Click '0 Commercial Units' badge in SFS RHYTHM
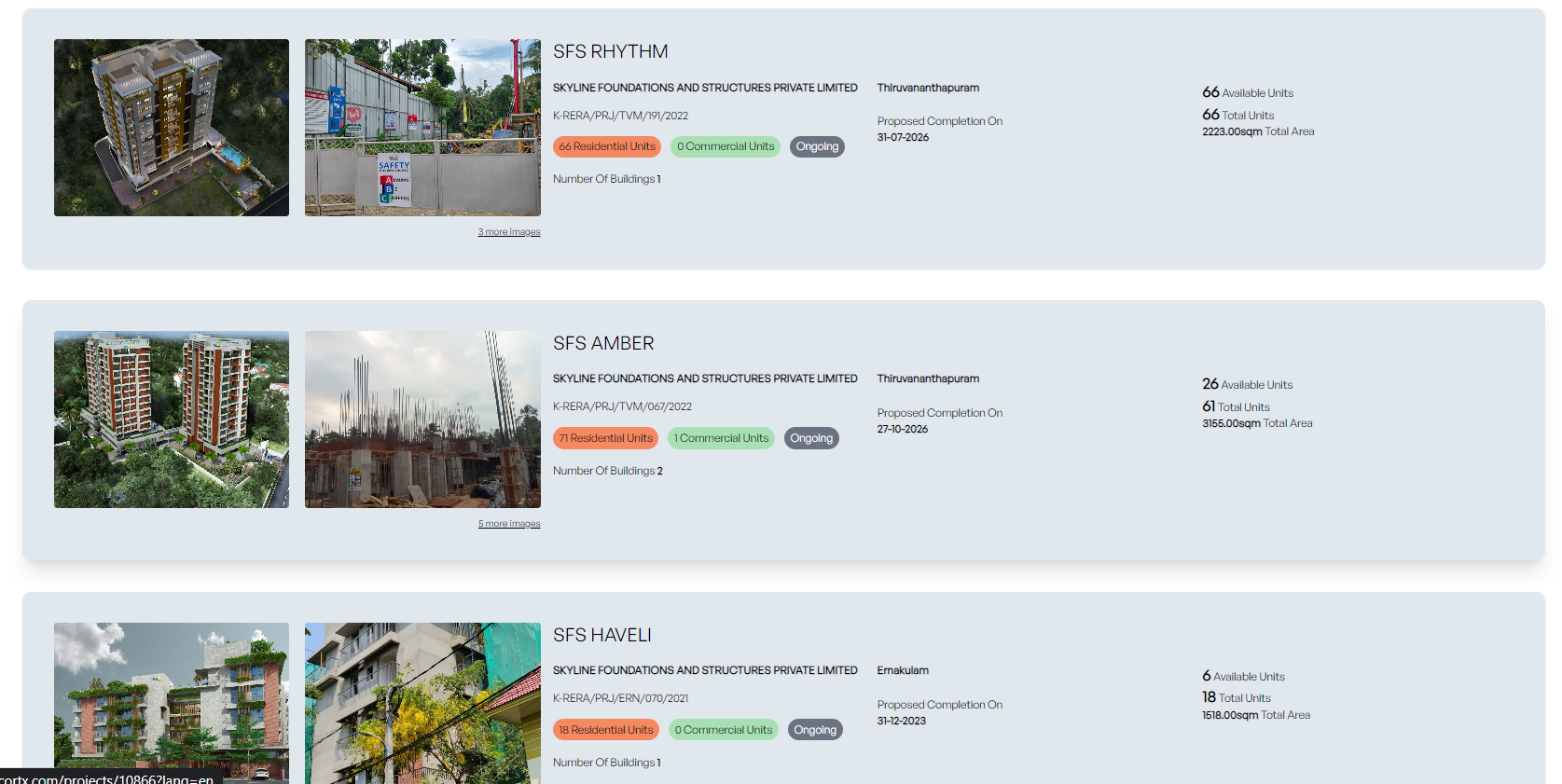 coord(726,146)
